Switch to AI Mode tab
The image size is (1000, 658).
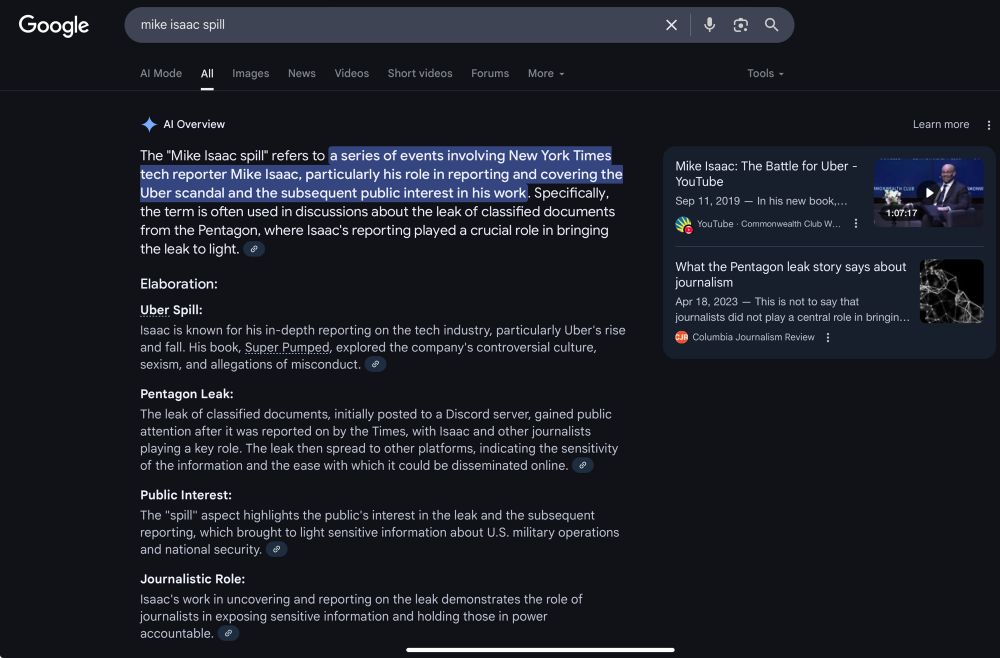point(161,73)
